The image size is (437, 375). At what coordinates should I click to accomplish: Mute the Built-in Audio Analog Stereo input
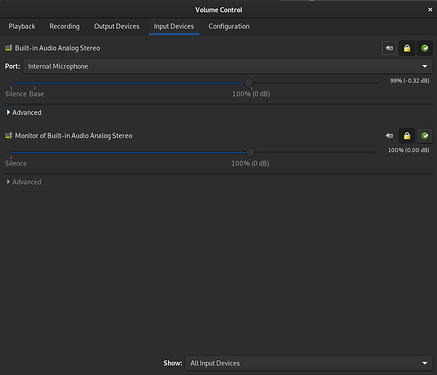pyautogui.click(x=389, y=48)
